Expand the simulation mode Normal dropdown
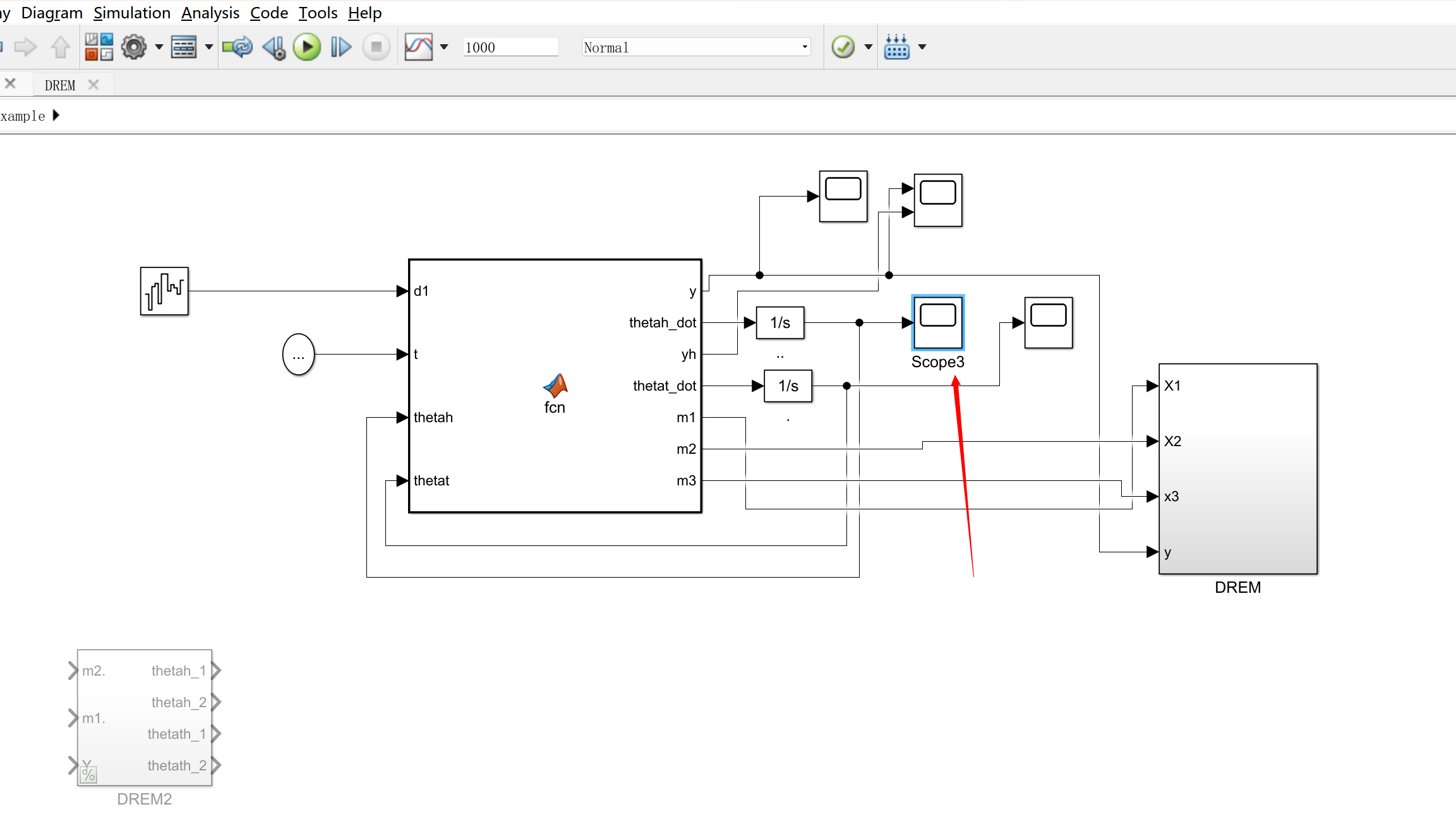 tap(805, 47)
